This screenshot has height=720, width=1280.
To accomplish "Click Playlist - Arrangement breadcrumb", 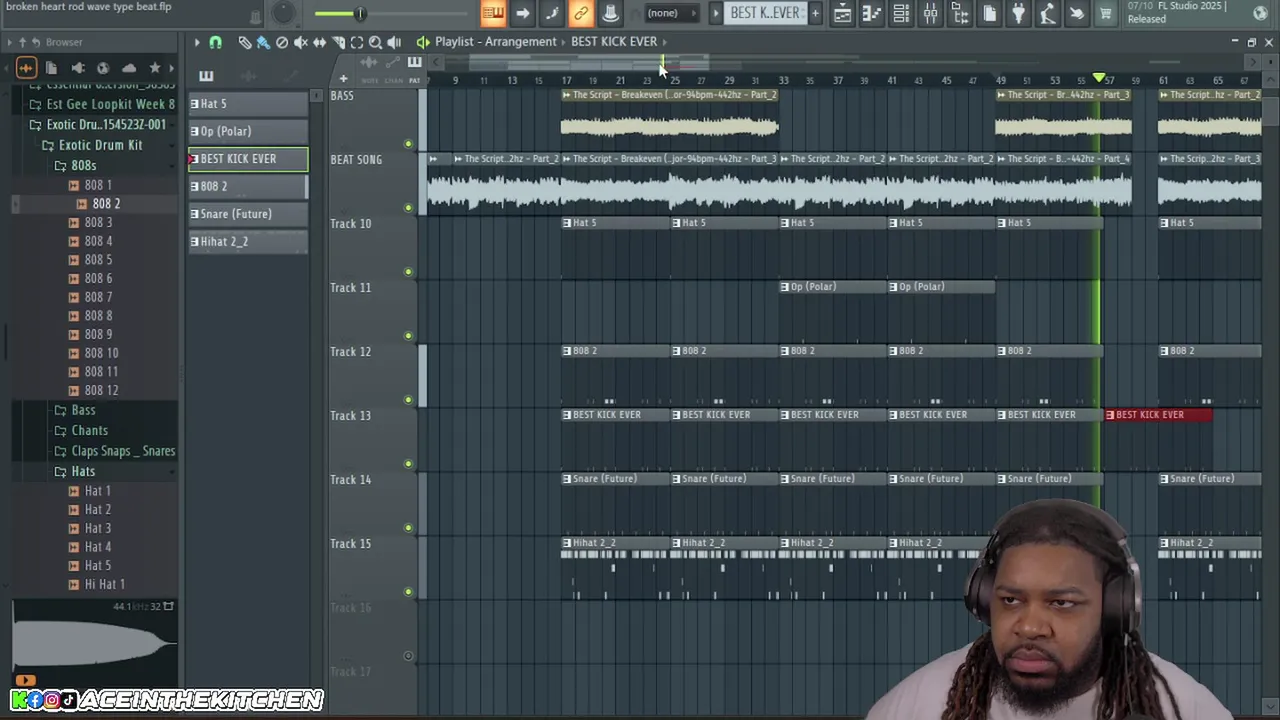I will [495, 42].
